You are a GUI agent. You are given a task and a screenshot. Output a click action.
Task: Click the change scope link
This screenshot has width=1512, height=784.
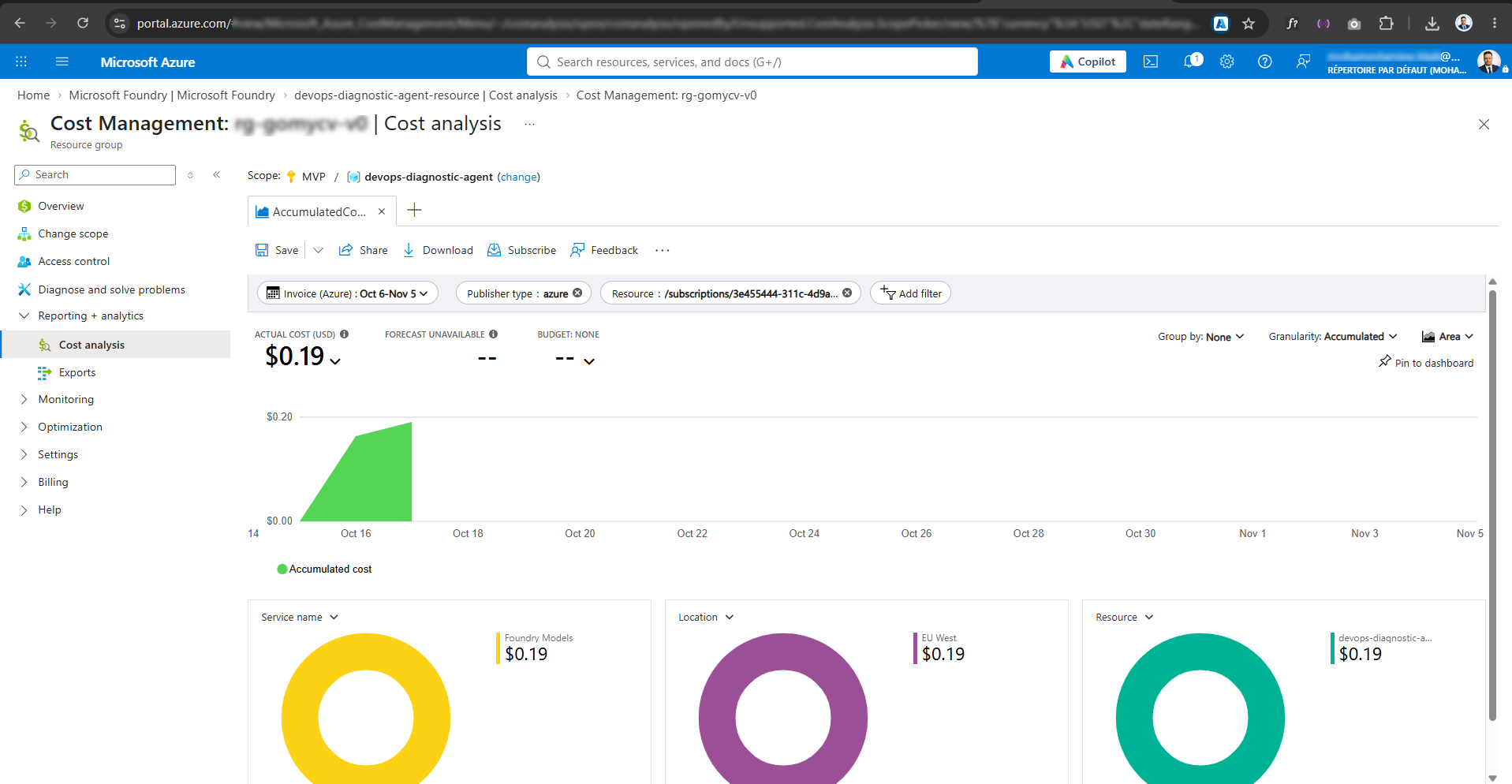(518, 177)
